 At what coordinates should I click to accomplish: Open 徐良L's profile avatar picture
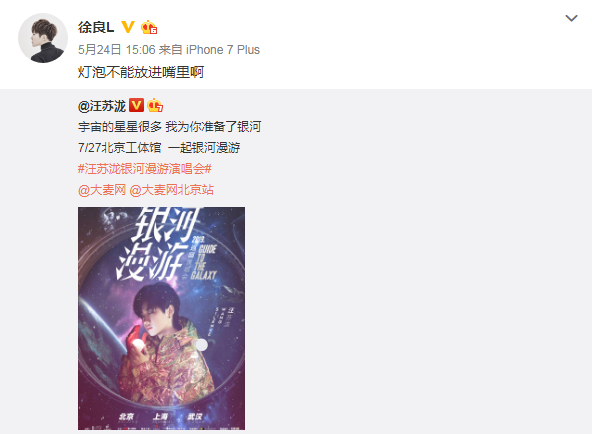(43, 38)
